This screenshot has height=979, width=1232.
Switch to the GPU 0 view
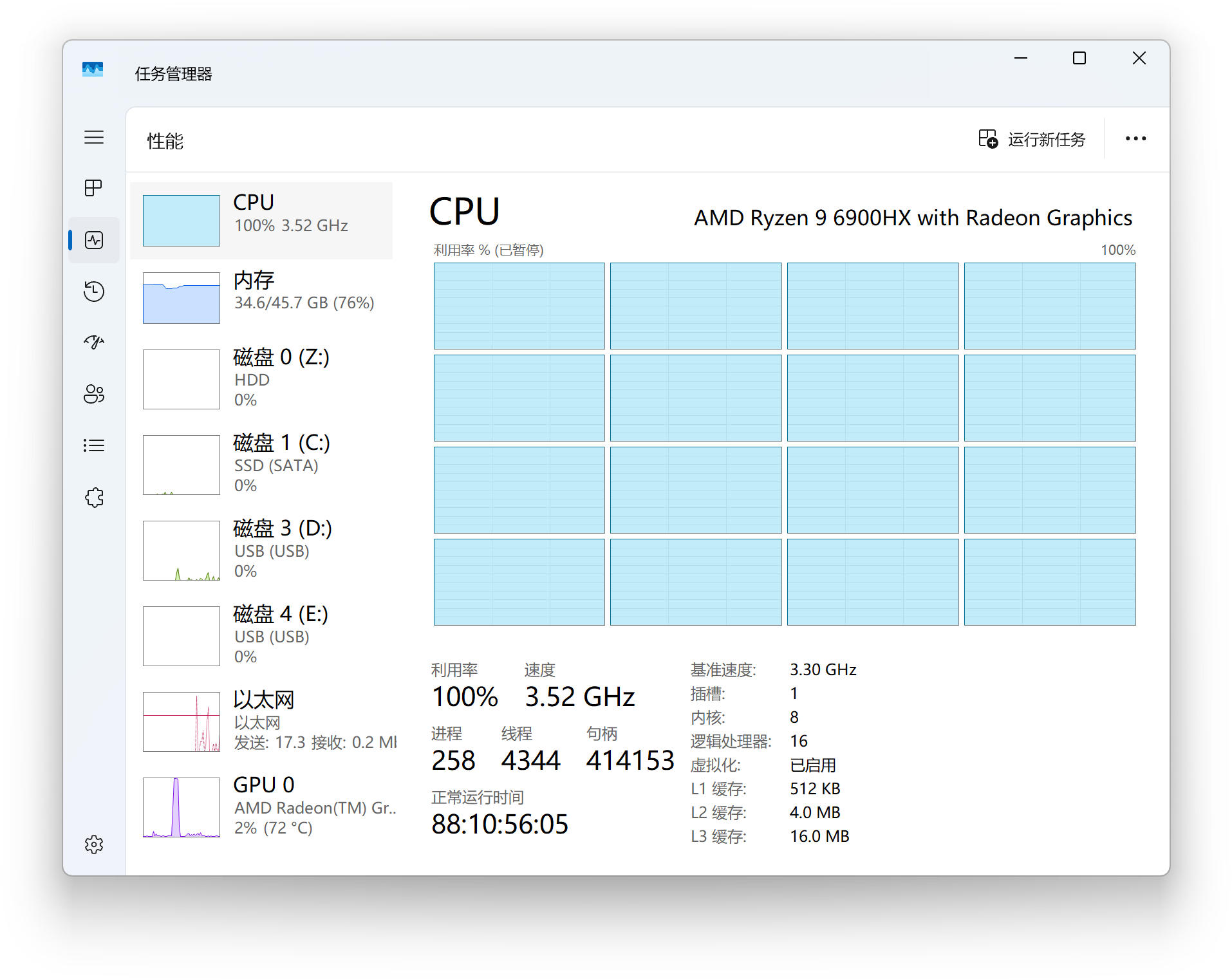(x=261, y=806)
